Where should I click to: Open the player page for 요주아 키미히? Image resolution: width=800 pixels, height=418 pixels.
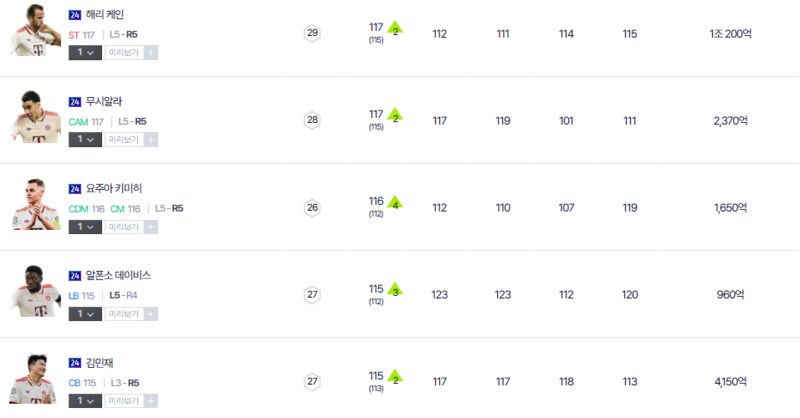[114, 189]
